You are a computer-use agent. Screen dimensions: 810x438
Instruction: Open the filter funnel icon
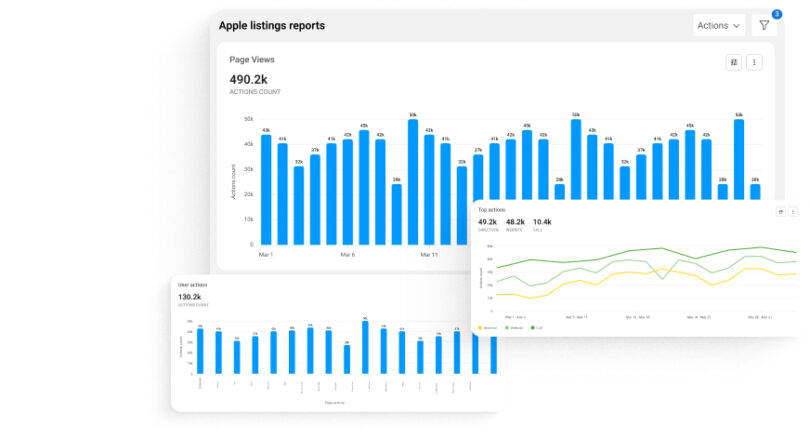(x=764, y=25)
